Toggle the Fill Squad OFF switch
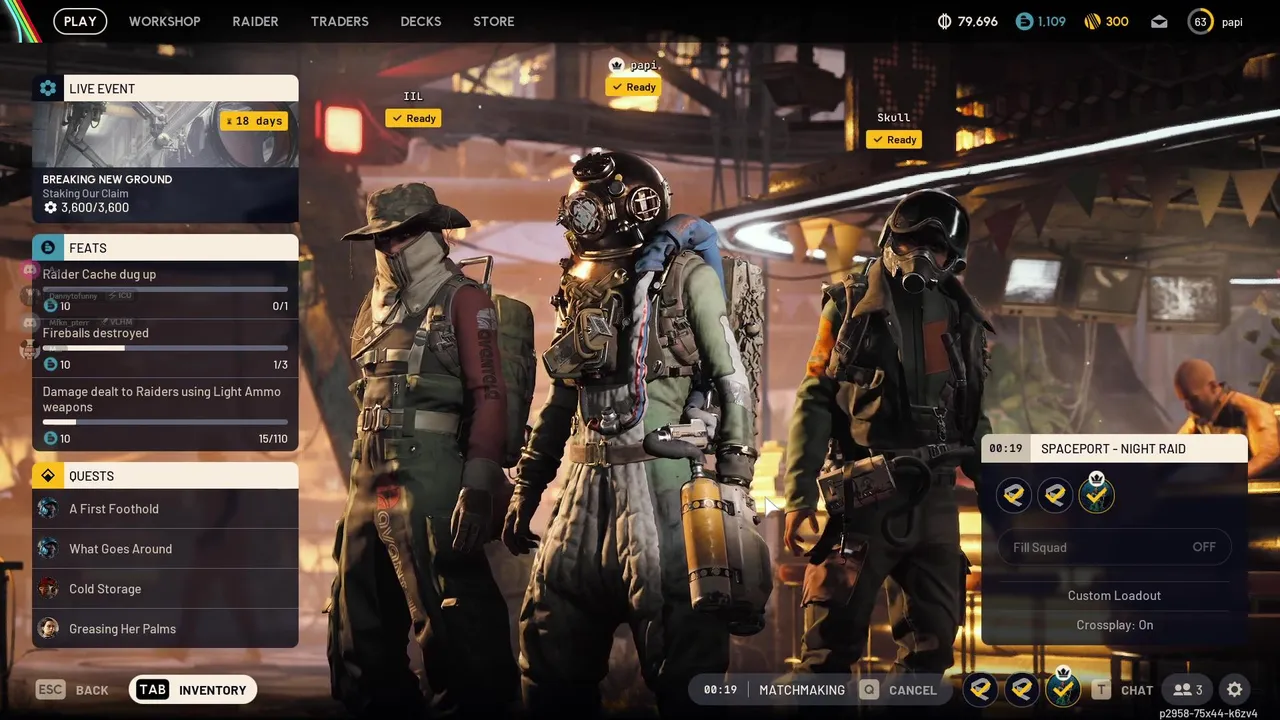This screenshot has width=1280, height=720. click(1114, 547)
